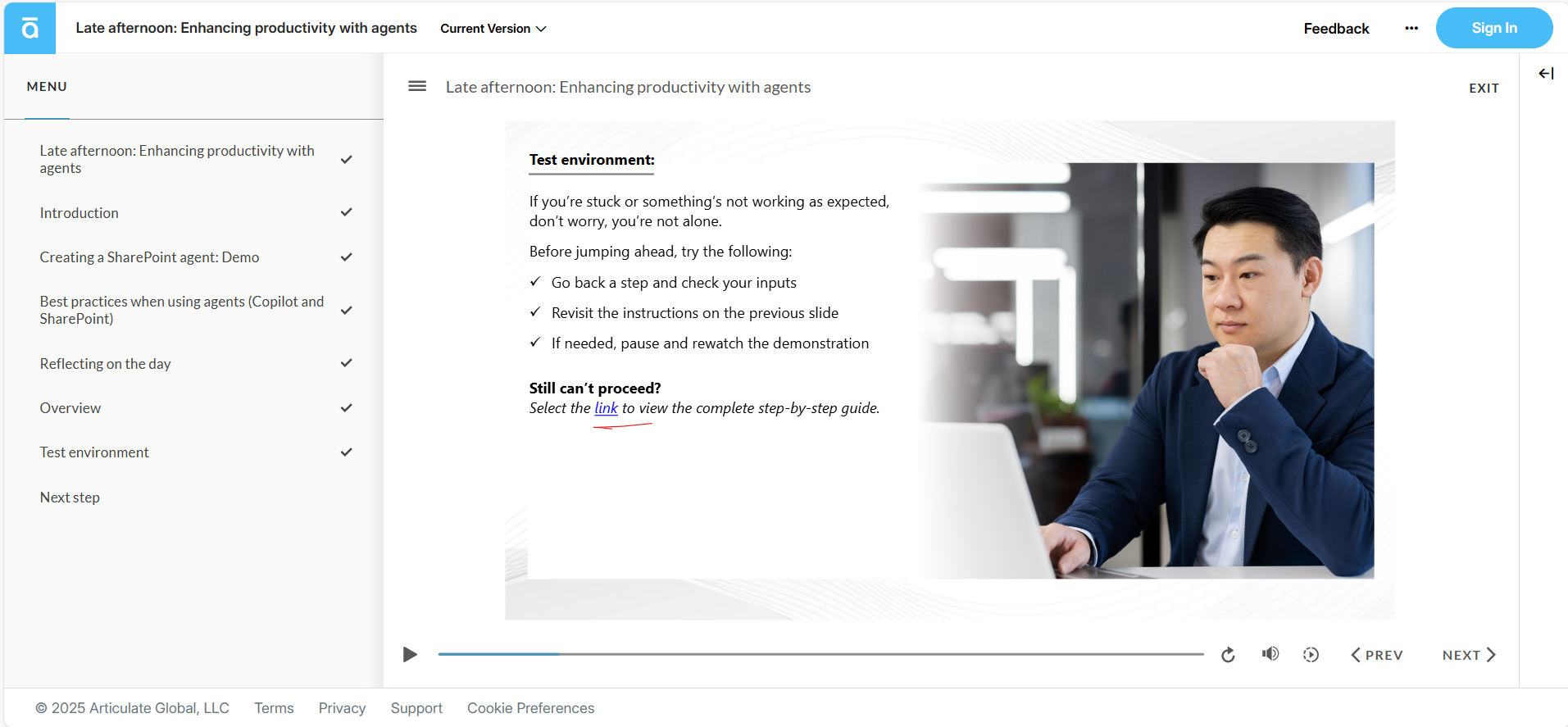Image resolution: width=1568 pixels, height=727 pixels.
Task: Click the 'Test environment:' slide heading
Action: click(592, 160)
